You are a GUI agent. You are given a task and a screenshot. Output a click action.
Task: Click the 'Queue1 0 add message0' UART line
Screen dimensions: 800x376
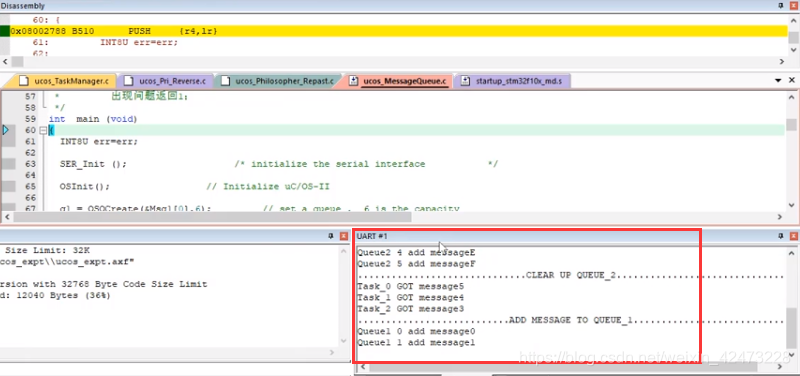tap(416, 331)
